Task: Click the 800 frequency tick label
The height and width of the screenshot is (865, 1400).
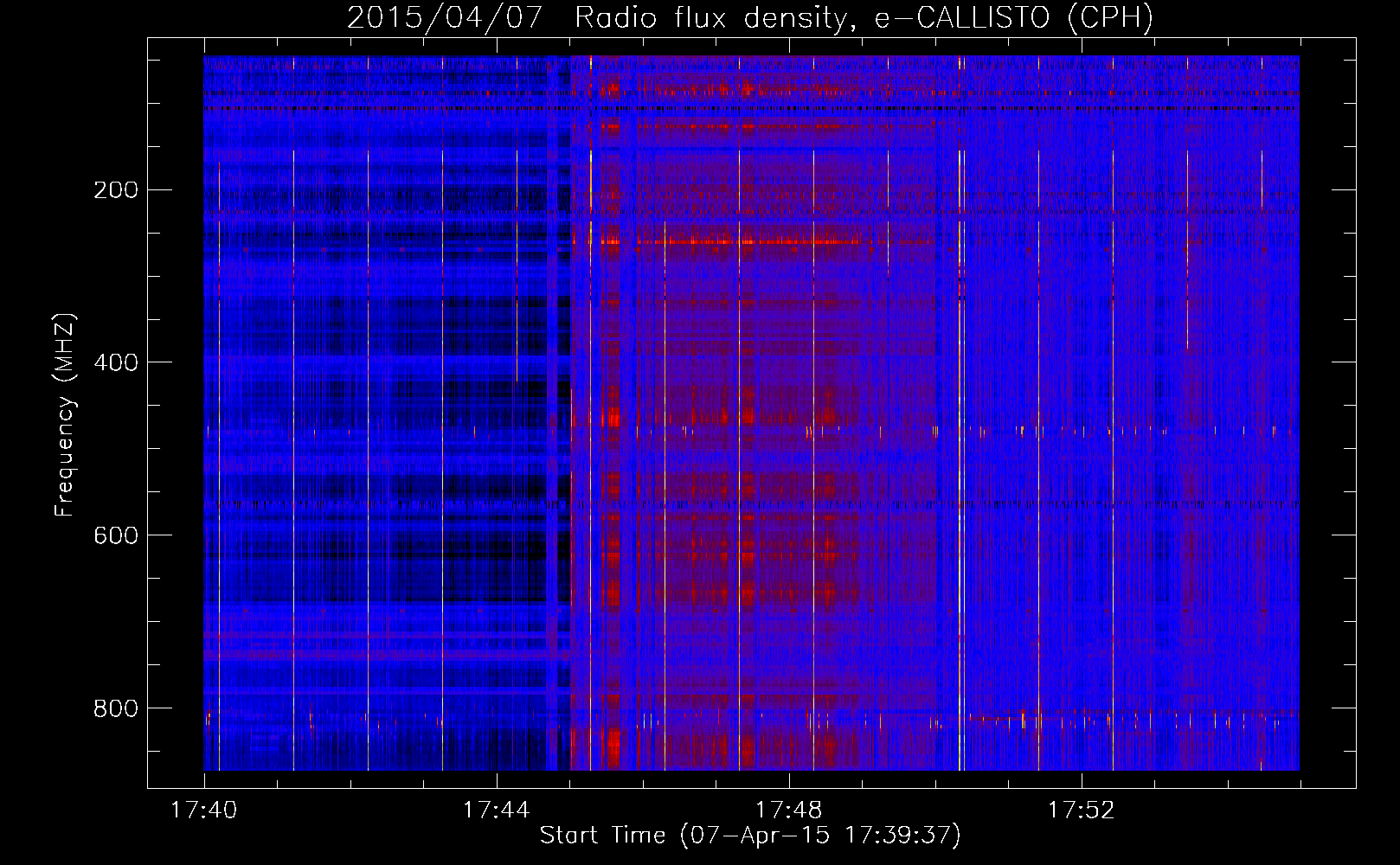Action: point(116,708)
